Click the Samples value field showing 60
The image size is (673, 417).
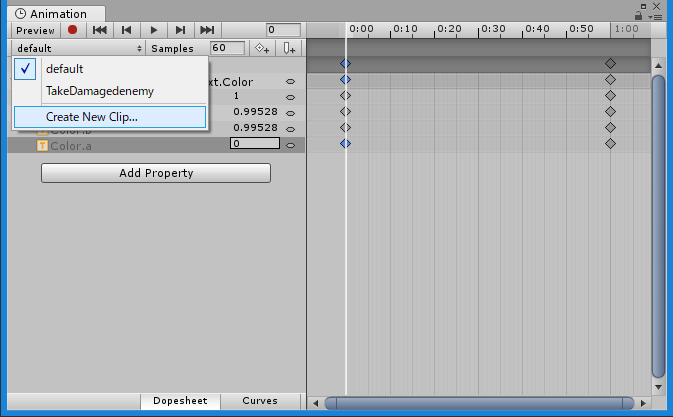coord(227,48)
